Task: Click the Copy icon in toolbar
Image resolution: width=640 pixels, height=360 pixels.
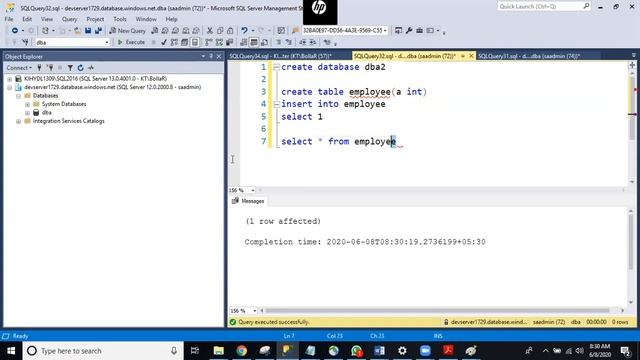Action: pos(220,31)
